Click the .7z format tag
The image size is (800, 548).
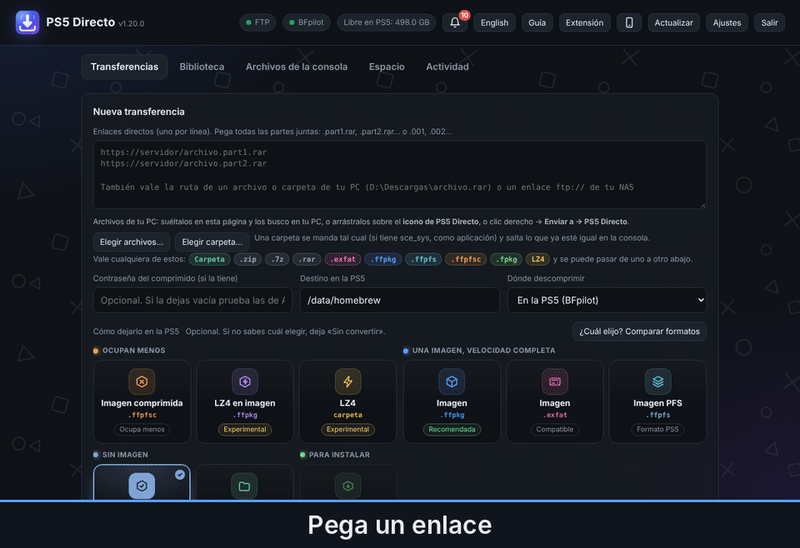click(x=277, y=259)
